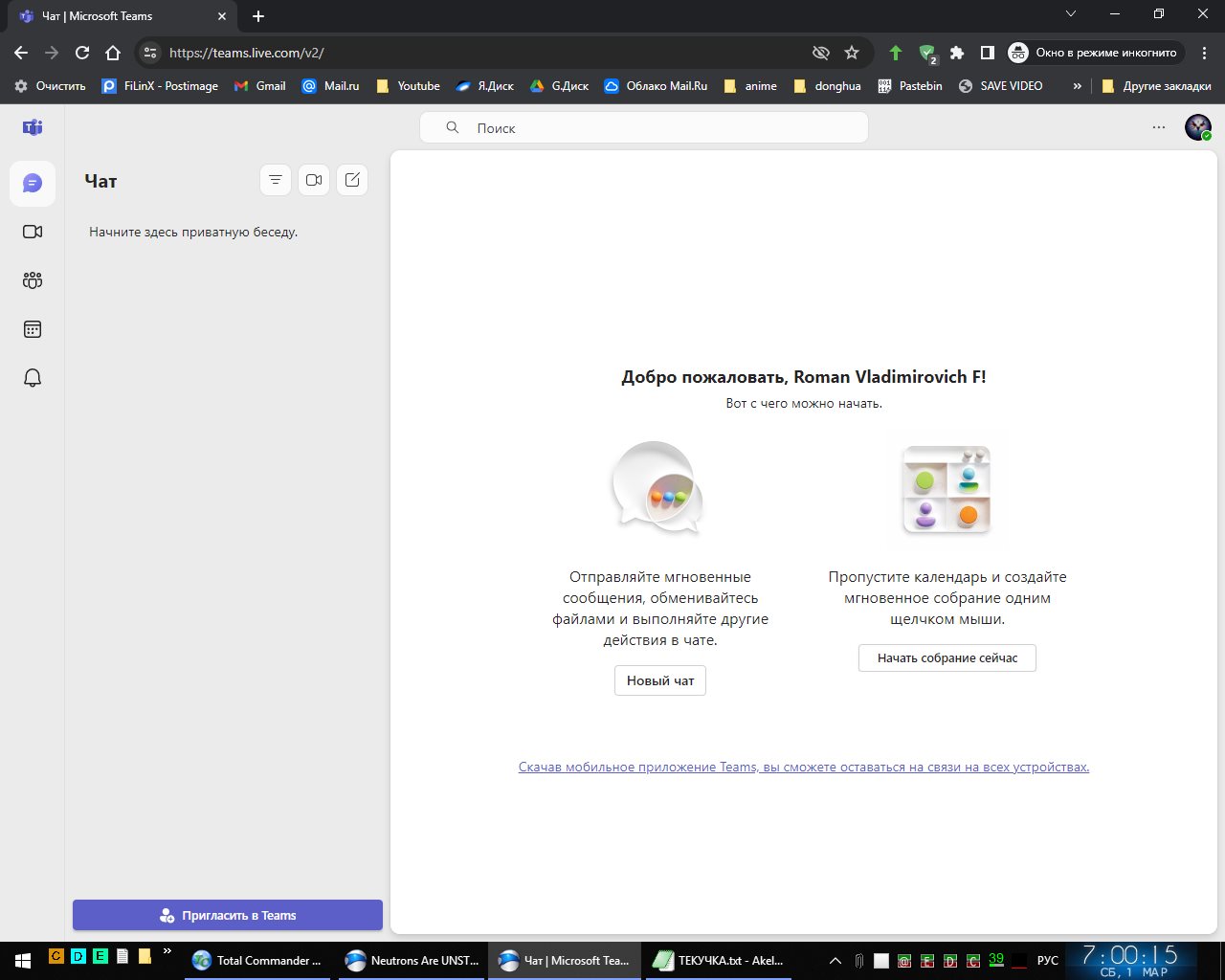The image size is (1225, 980).
Task: Open the Gmail bookmark
Action: (260, 86)
